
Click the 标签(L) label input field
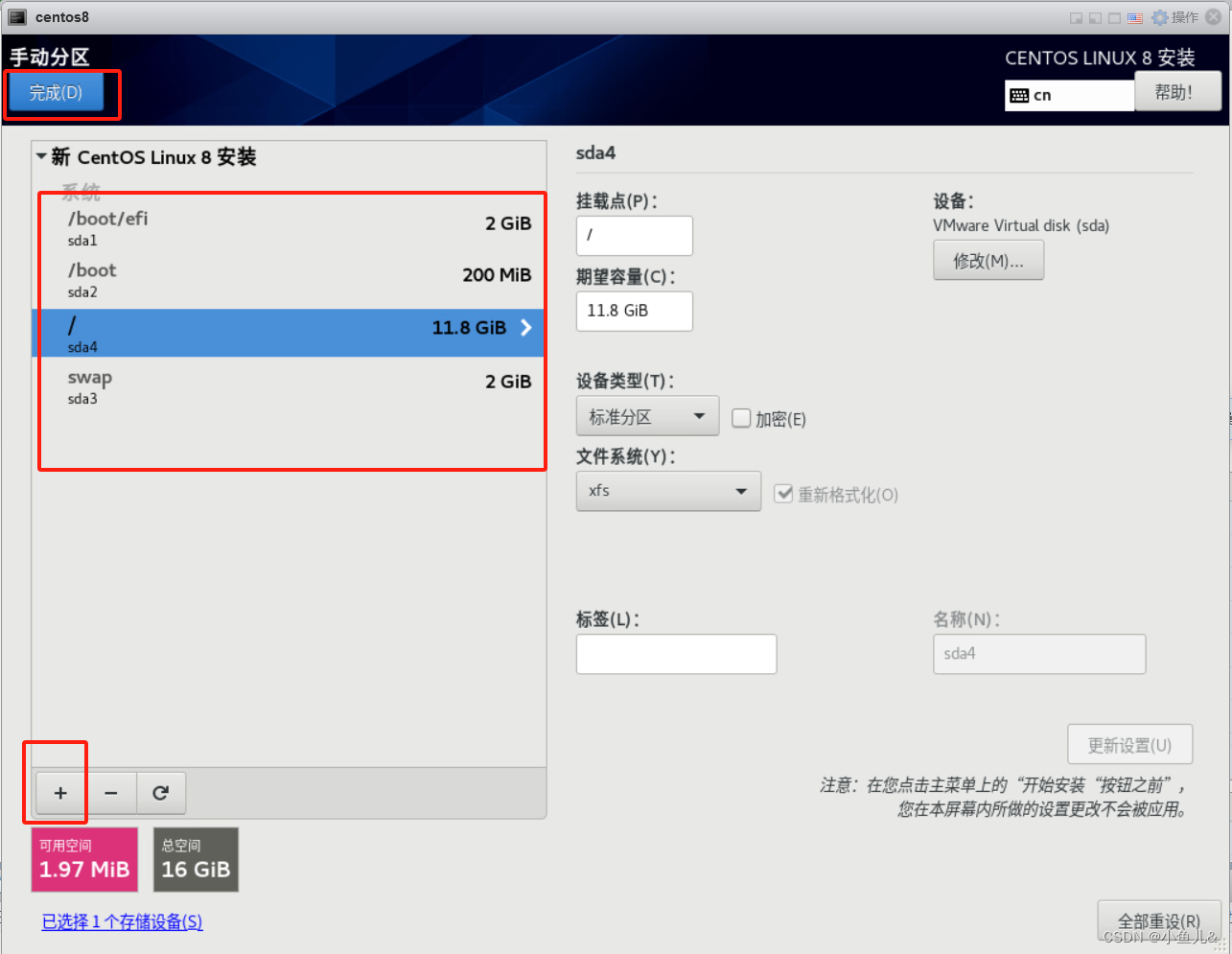[676, 654]
